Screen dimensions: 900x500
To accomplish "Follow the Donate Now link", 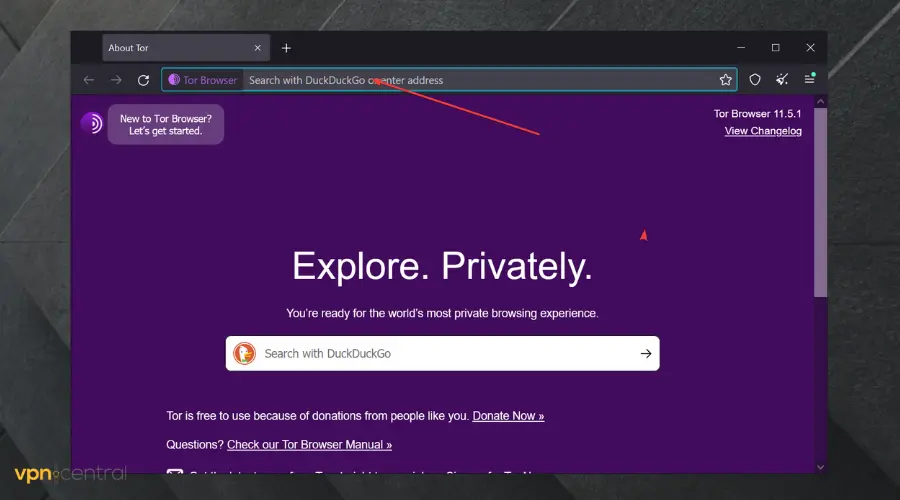I will 508,416.
